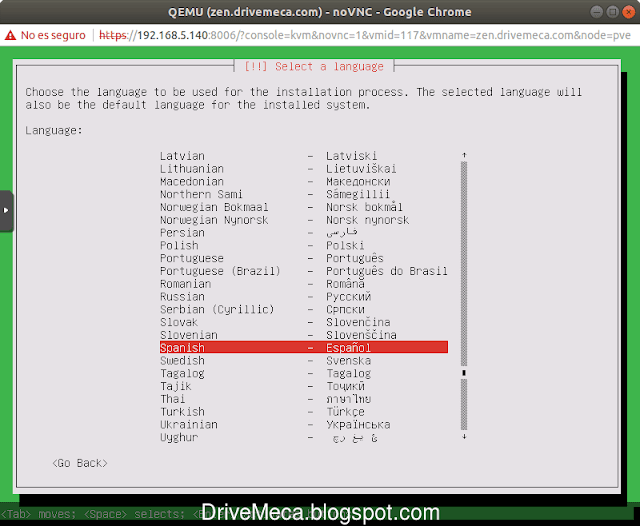The height and width of the screenshot is (526, 640).
Task: Select Romanian language row
Action: [x=304, y=284]
